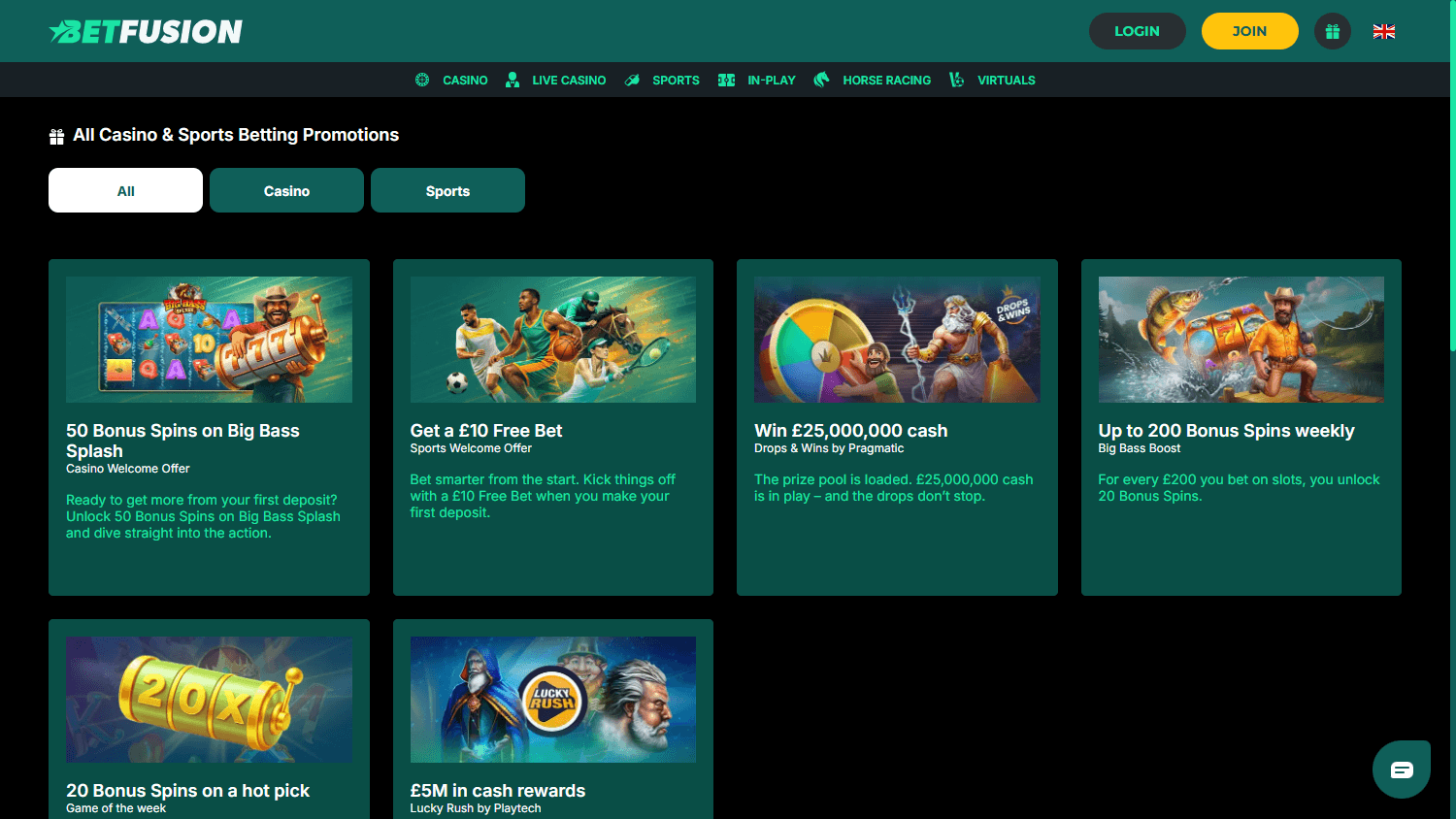
Task: Open 'Up to 200 Bonus Spins weekly' offer
Action: click(x=1226, y=431)
